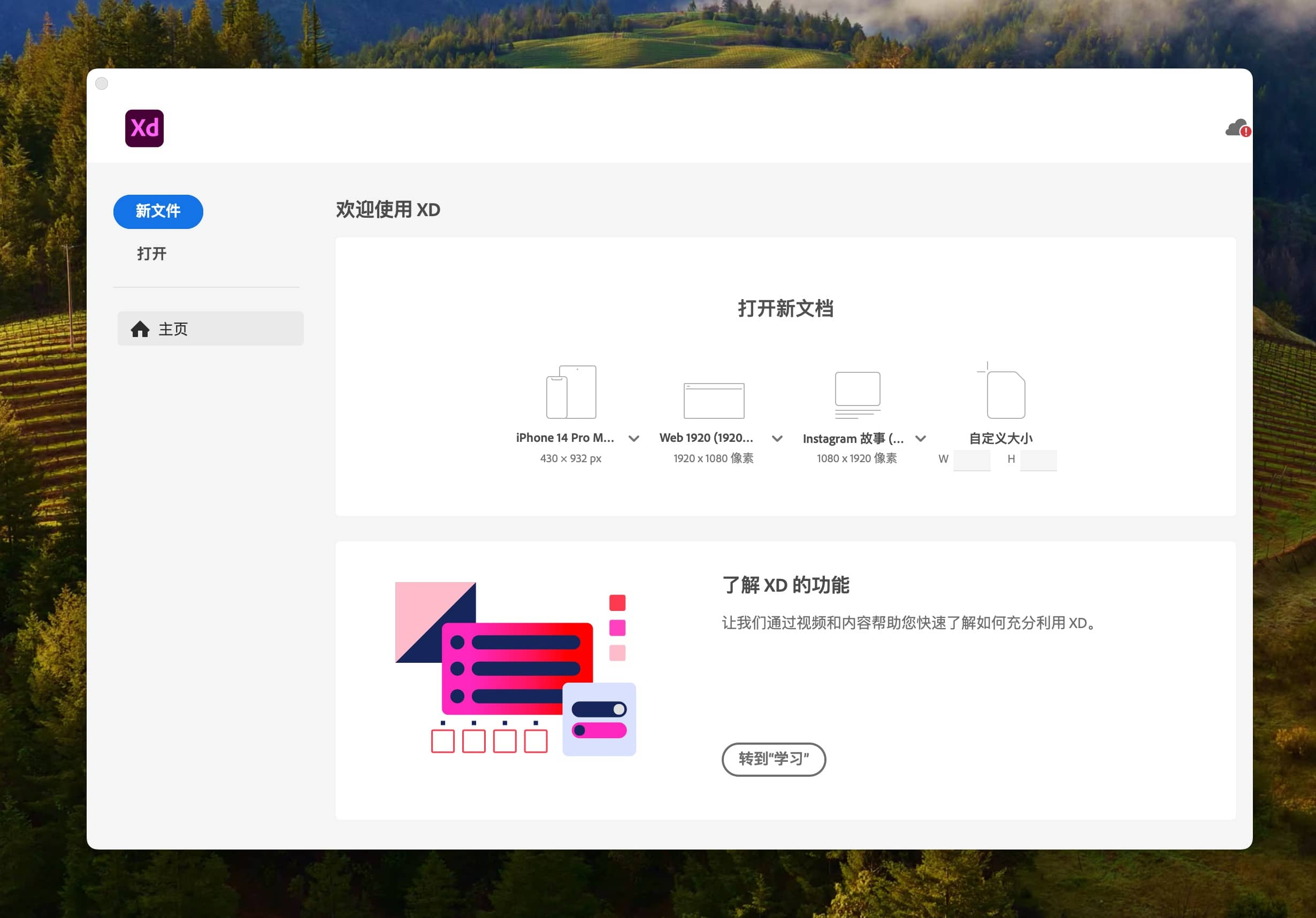1316x918 pixels.
Task: Expand the iPhone 14 Pro Max preset dropdown
Action: coord(633,438)
